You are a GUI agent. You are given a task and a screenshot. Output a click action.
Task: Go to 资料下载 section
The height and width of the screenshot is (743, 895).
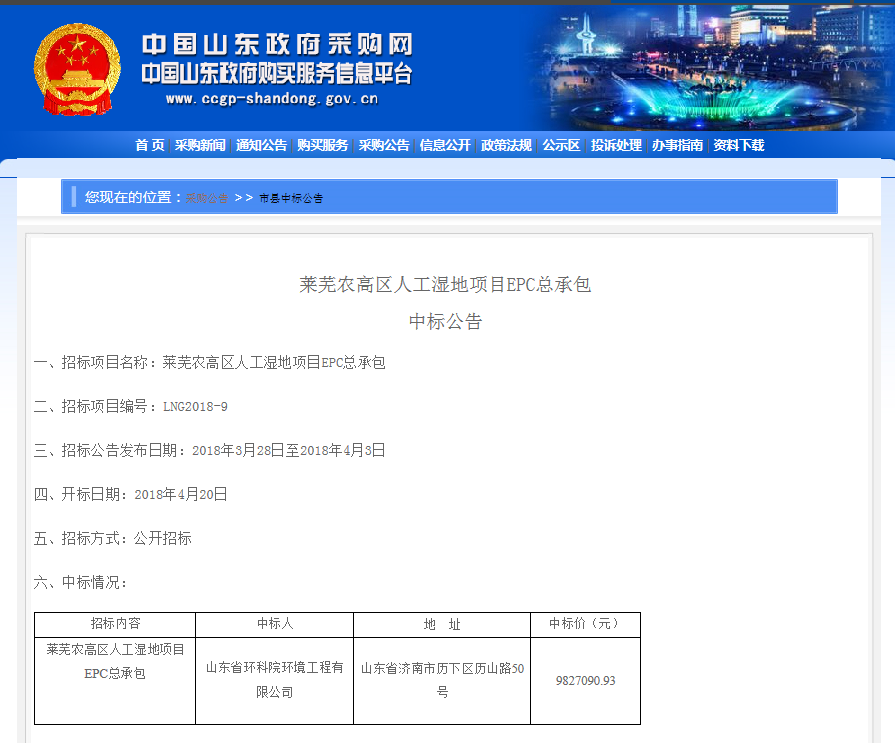(x=739, y=146)
